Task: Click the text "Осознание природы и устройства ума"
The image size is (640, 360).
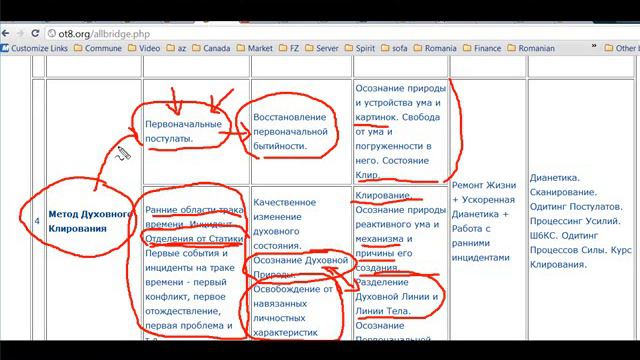Action: pos(400,96)
